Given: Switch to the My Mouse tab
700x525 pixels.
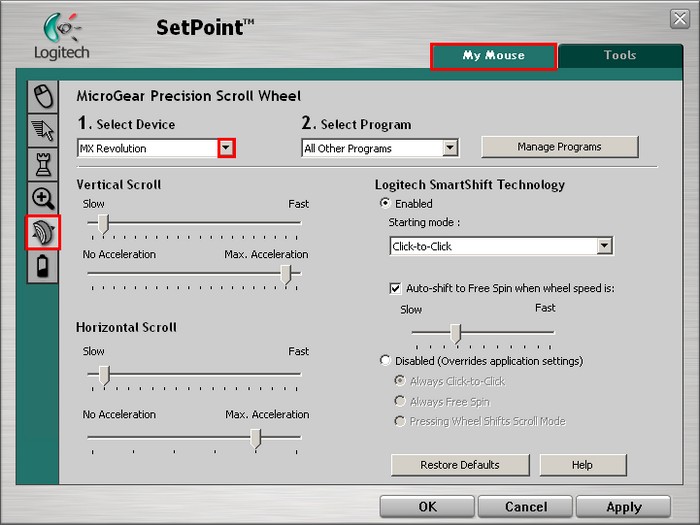Looking at the screenshot, I should 494,56.
